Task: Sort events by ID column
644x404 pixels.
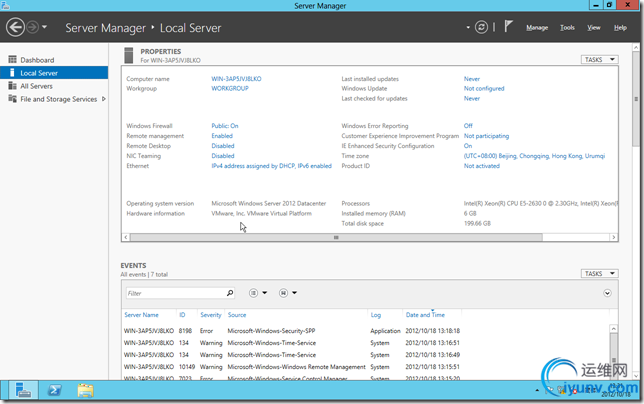Action: coord(182,315)
